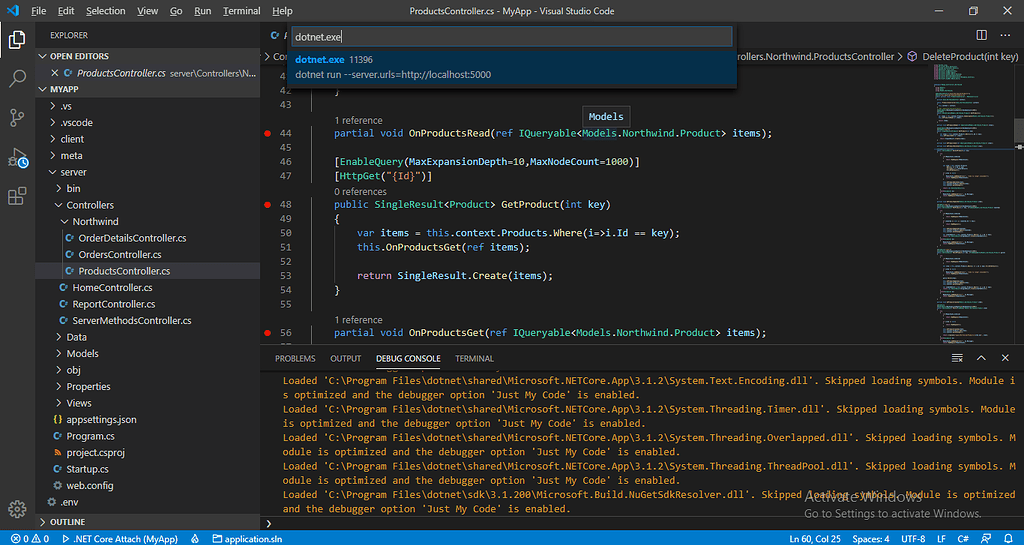The height and width of the screenshot is (545, 1024).
Task: Click the process picker input field
Action: (512, 37)
